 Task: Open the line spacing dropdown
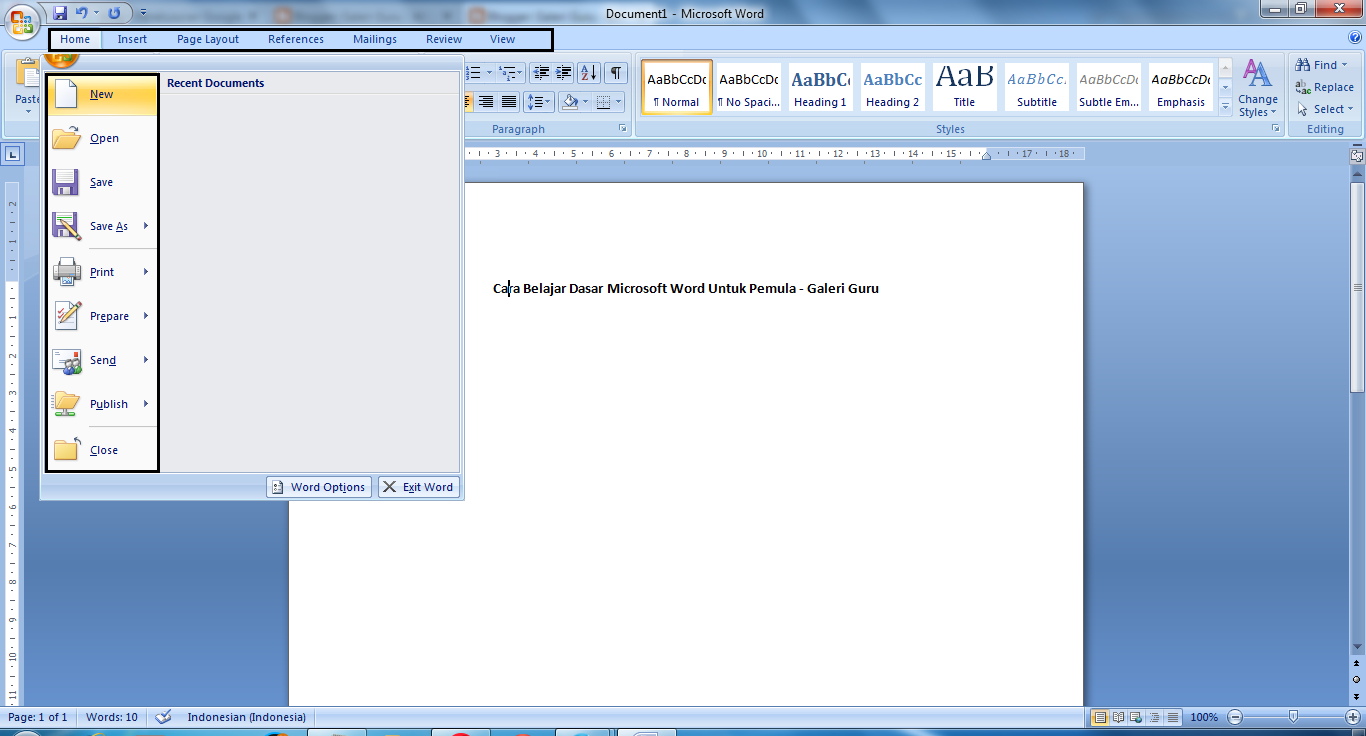point(539,101)
